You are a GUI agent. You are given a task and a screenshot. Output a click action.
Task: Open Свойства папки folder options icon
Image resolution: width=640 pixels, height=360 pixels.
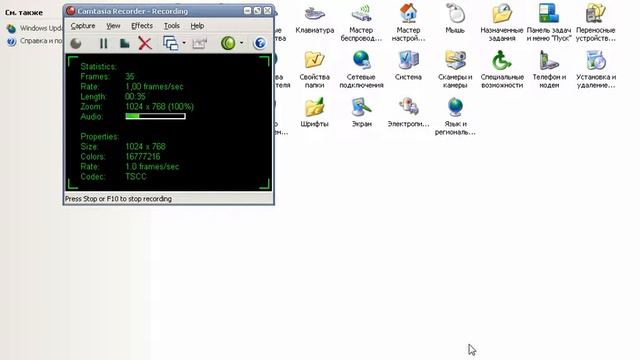point(314,70)
